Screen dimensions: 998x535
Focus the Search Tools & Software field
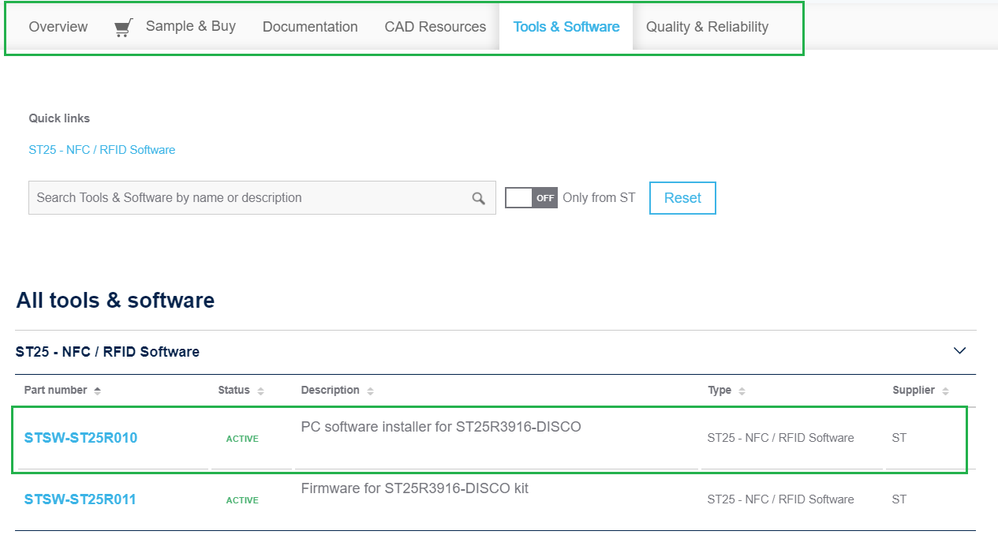click(262, 198)
